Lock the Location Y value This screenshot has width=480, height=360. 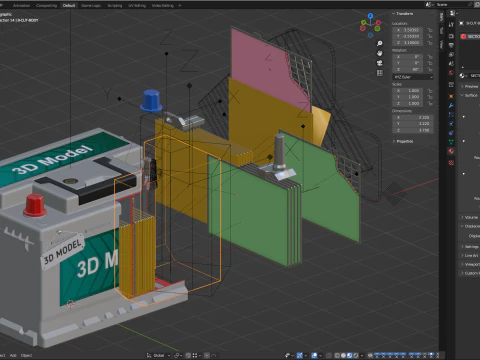coord(430,36)
